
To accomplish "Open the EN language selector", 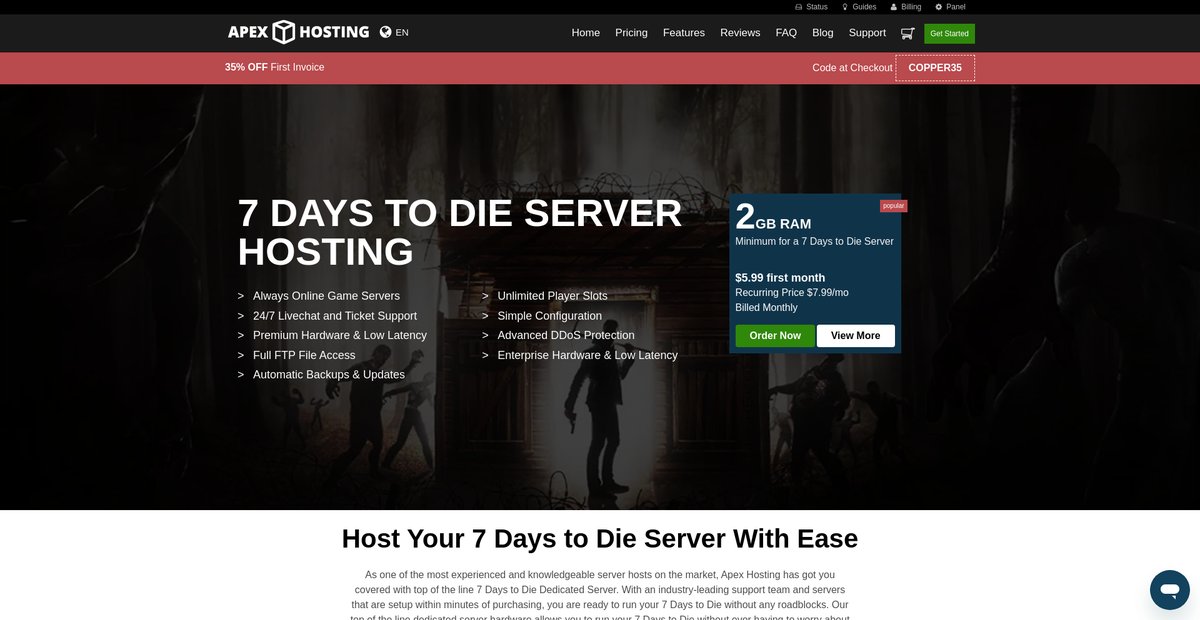I will (x=402, y=32).
